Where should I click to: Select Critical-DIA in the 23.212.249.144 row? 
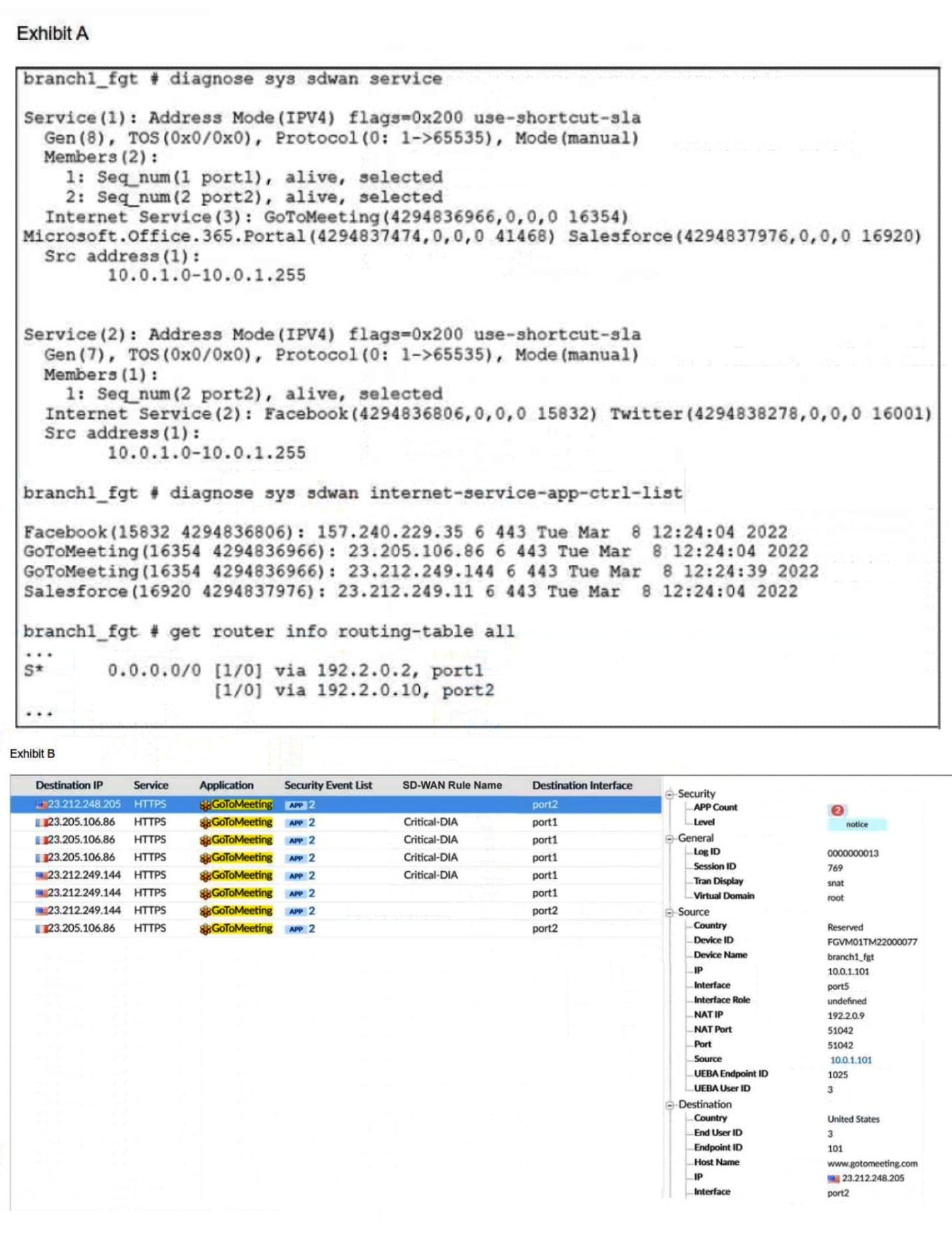[430, 875]
